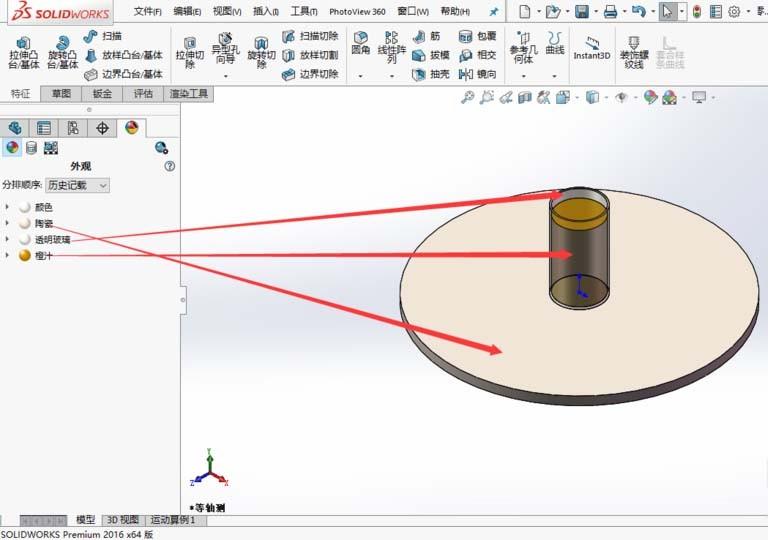
Task: Open the Hole Wizard (异型孔向导) tool
Action: [x=225, y=49]
